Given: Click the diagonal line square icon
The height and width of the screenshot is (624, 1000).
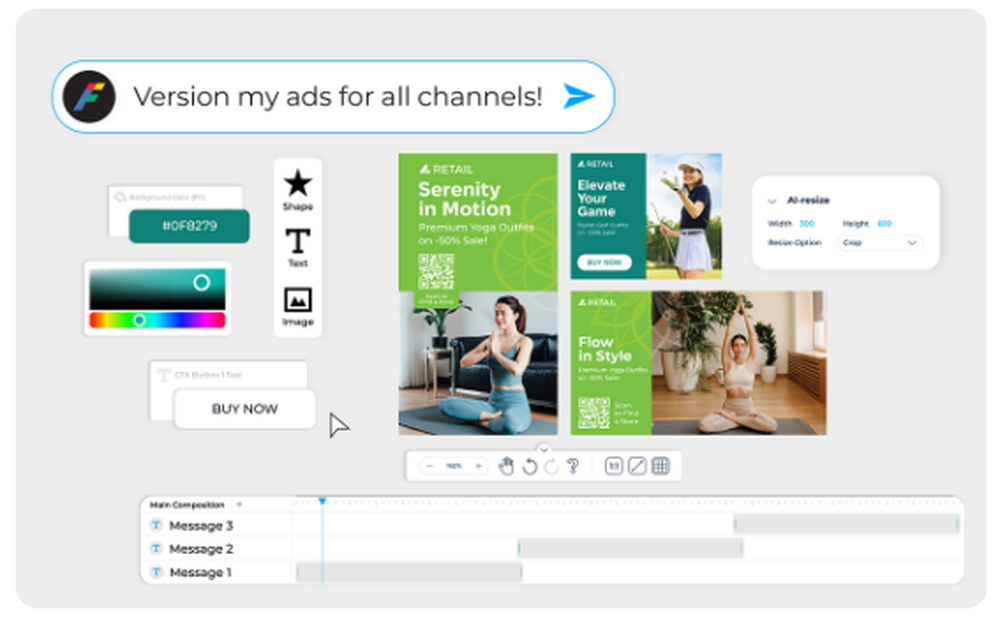Looking at the screenshot, I should 637,466.
